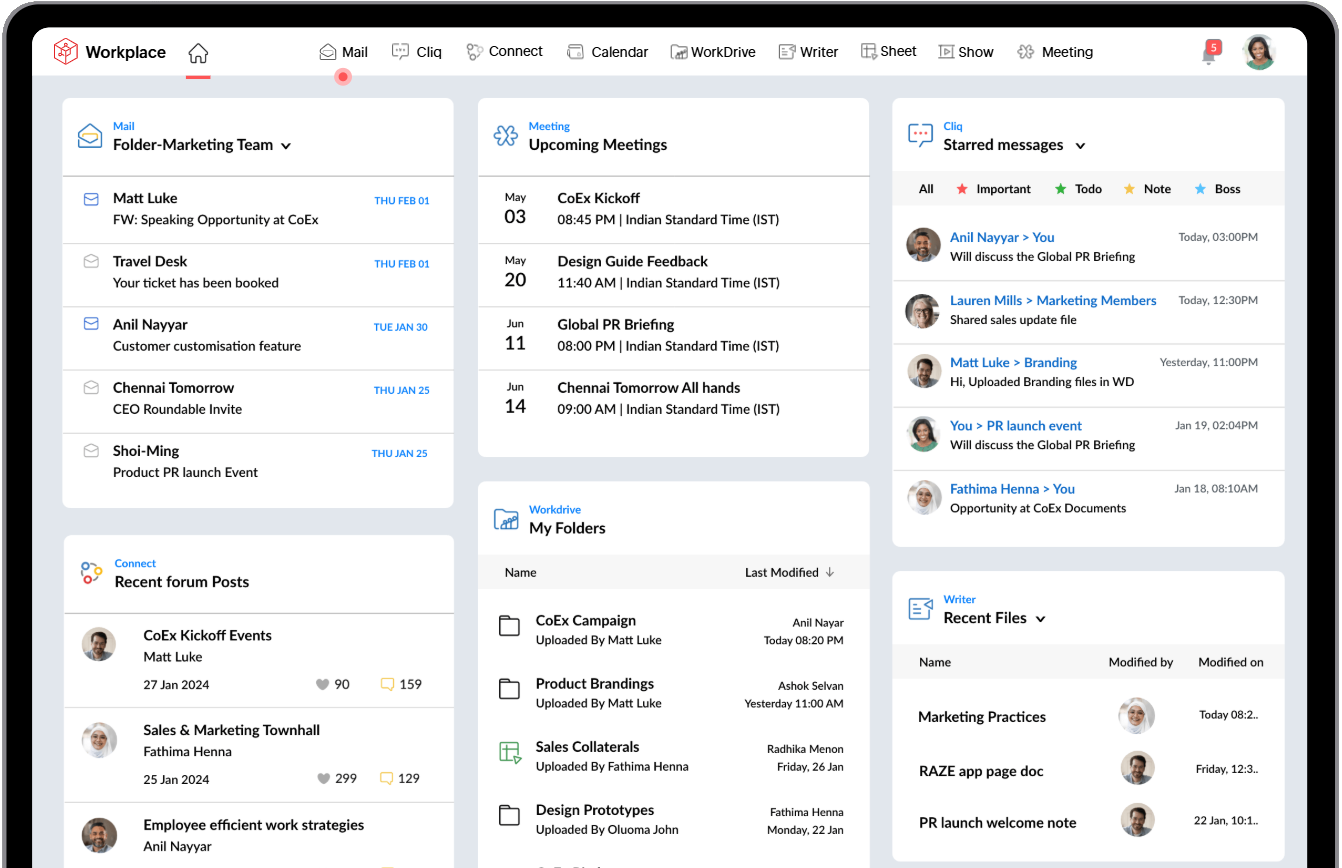This screenshot has width=1342, height=868.
Task: Click mail icon beside Chennai Tomorrow email
Action: [x=91, y=387]
